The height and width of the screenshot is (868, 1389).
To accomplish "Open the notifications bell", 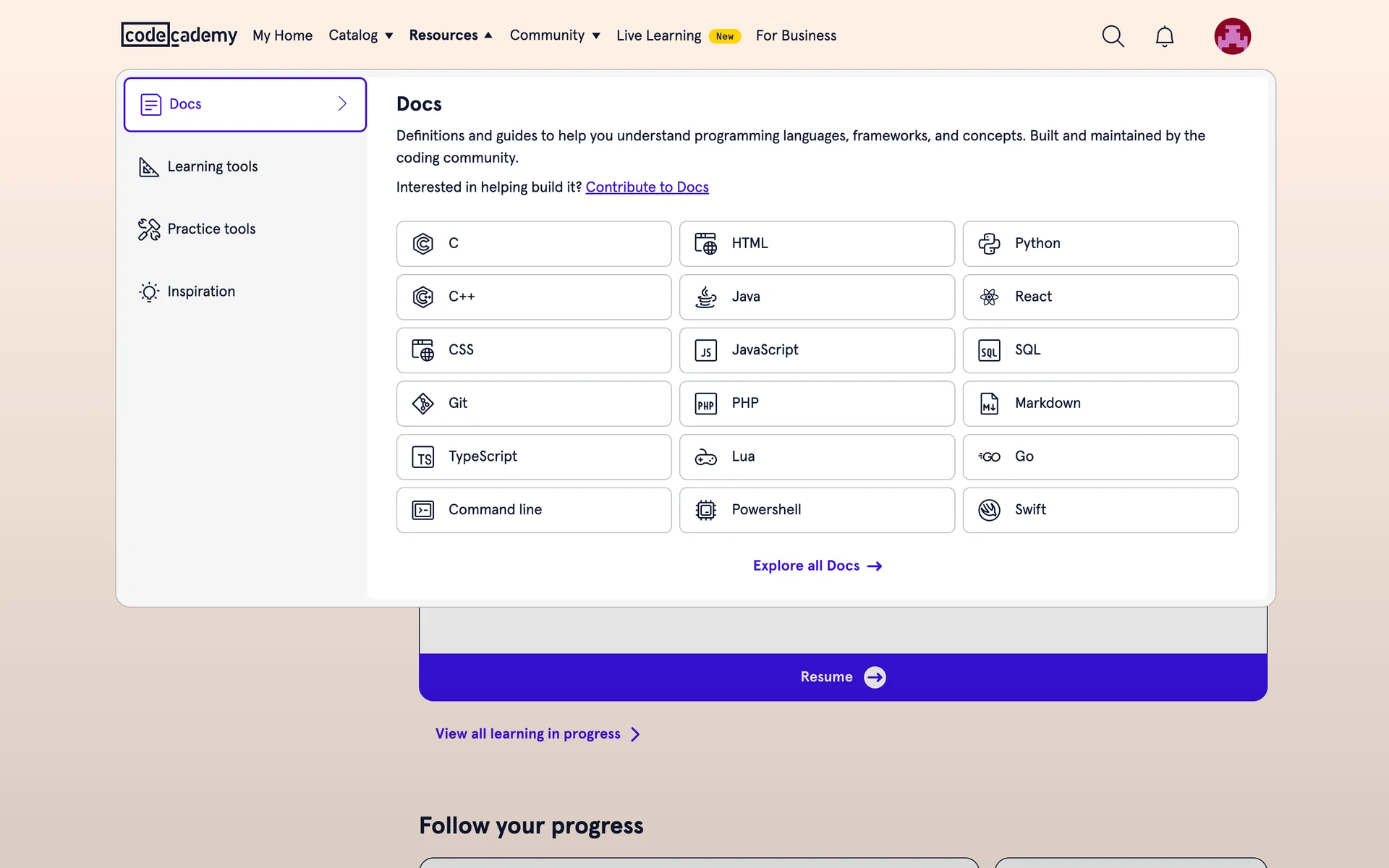I will 1164,36.
